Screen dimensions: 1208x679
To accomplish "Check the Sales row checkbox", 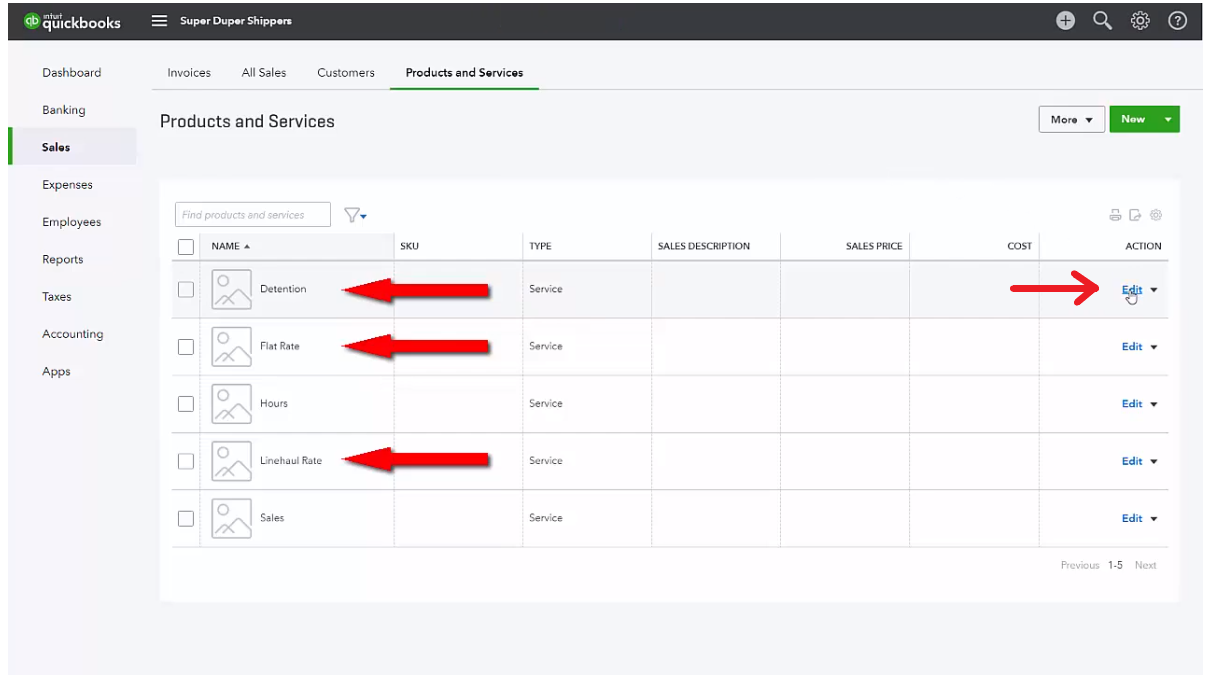I will click(186, 518).
